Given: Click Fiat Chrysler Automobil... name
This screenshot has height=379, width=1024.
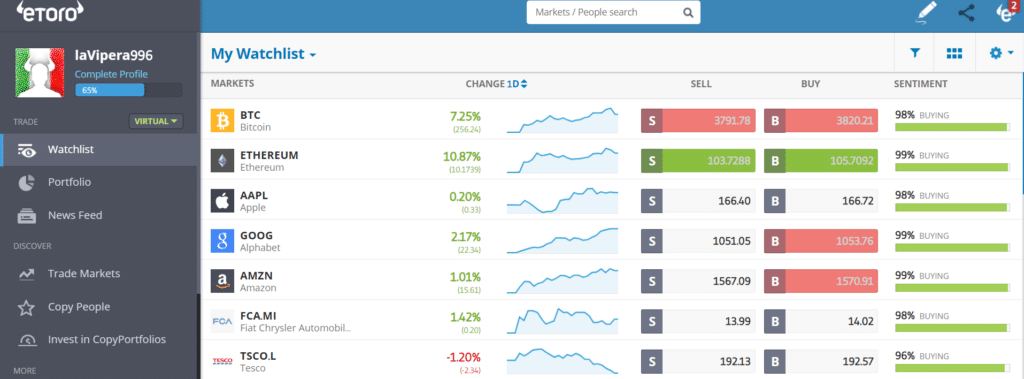Looking at the screenshot, I should click(295, 327).
